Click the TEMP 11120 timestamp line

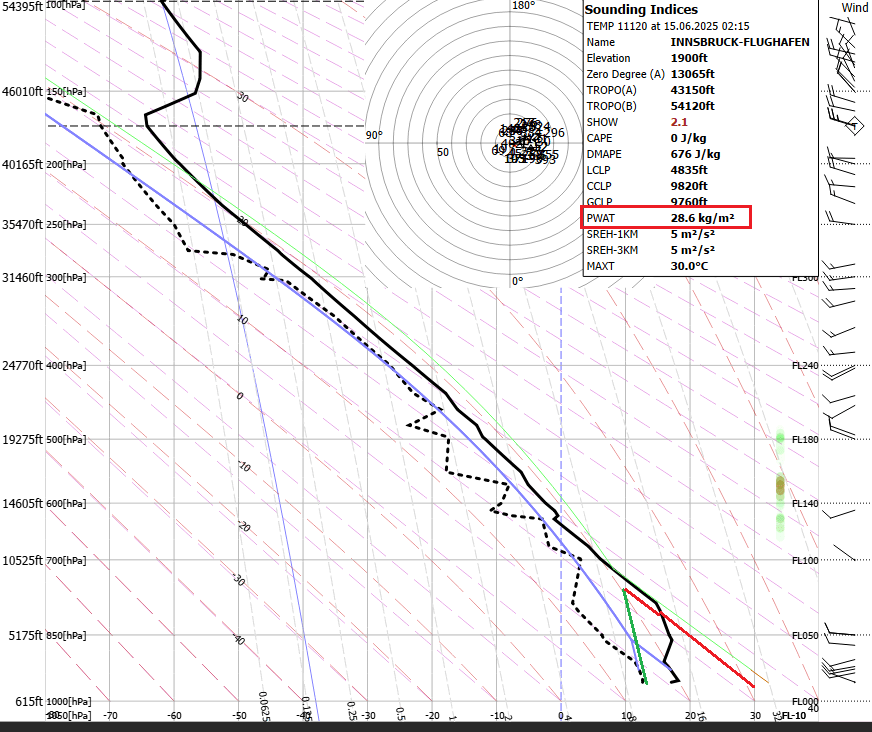tap(668, 26)
